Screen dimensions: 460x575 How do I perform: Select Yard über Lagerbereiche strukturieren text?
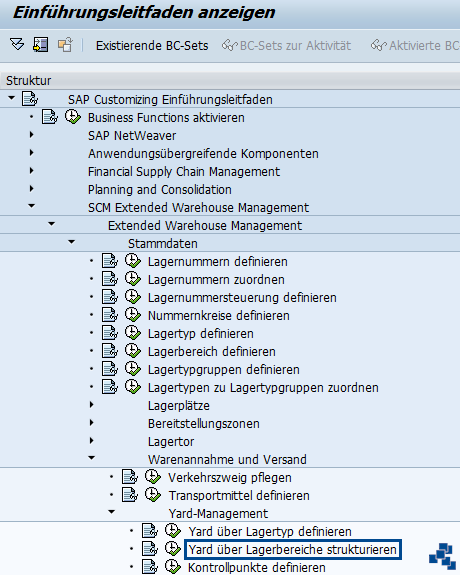(292, 549)
